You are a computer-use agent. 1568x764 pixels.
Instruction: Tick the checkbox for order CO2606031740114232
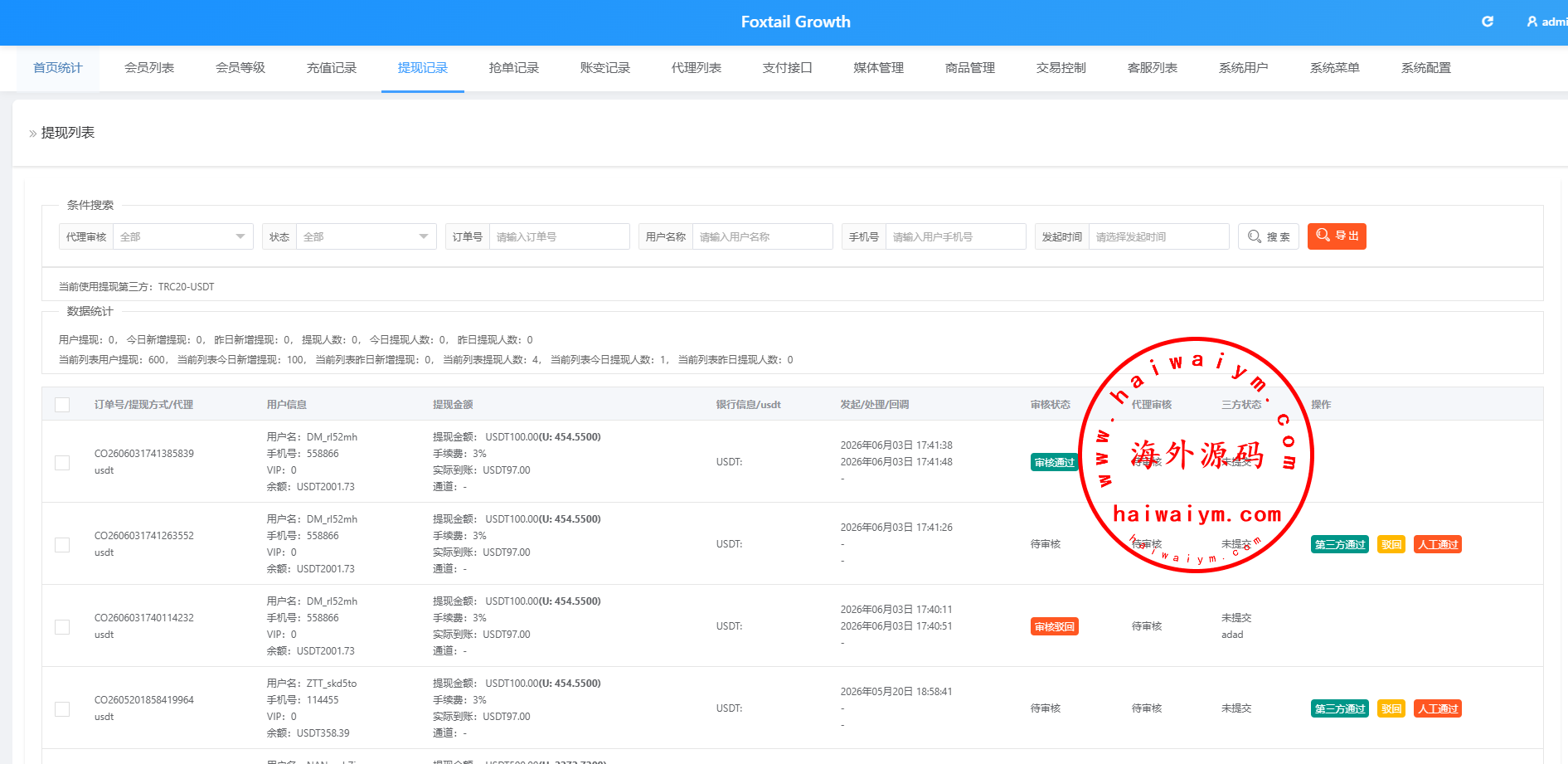pyautogui.click(x=62, y=626)
